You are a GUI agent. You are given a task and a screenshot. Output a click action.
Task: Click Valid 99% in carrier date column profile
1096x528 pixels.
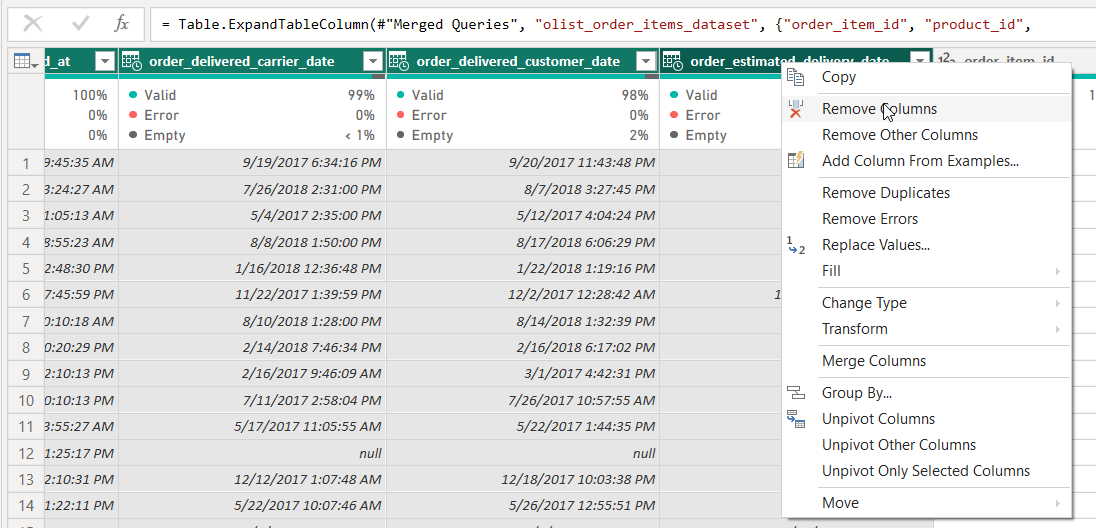click(x=252, y=95)
